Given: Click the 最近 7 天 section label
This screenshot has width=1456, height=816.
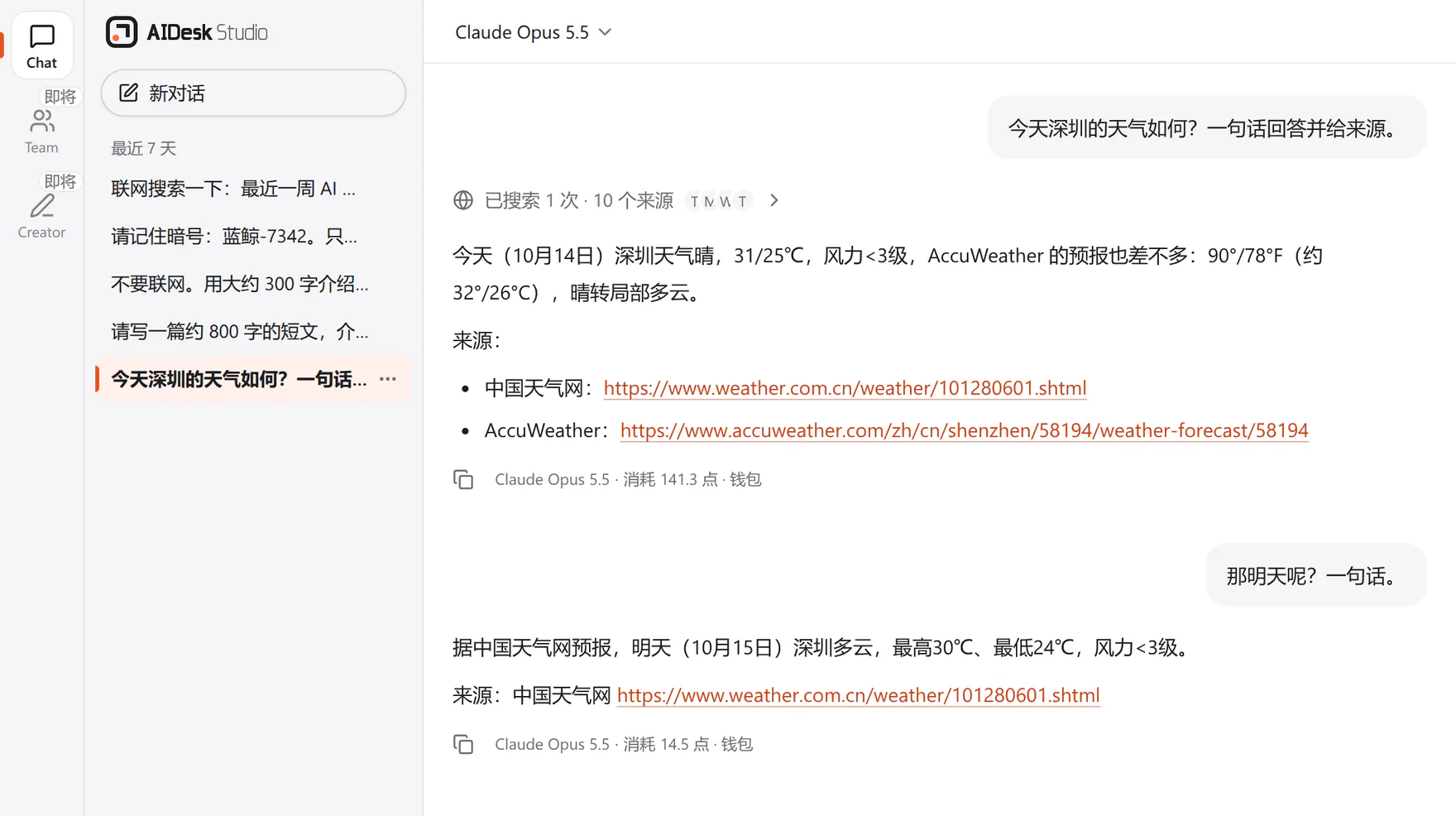Looking at the screenshot, I should [x=144, y=148].
